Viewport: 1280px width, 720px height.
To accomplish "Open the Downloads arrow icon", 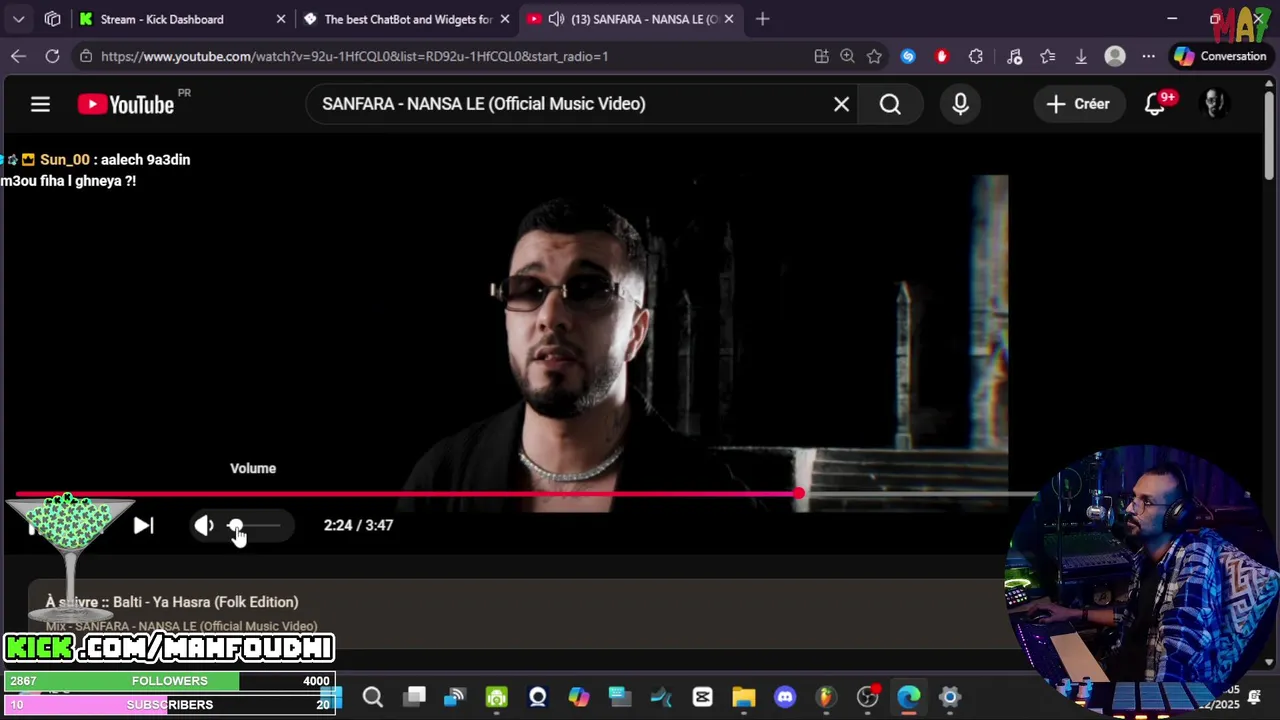I will click(x=1081, y=56).
